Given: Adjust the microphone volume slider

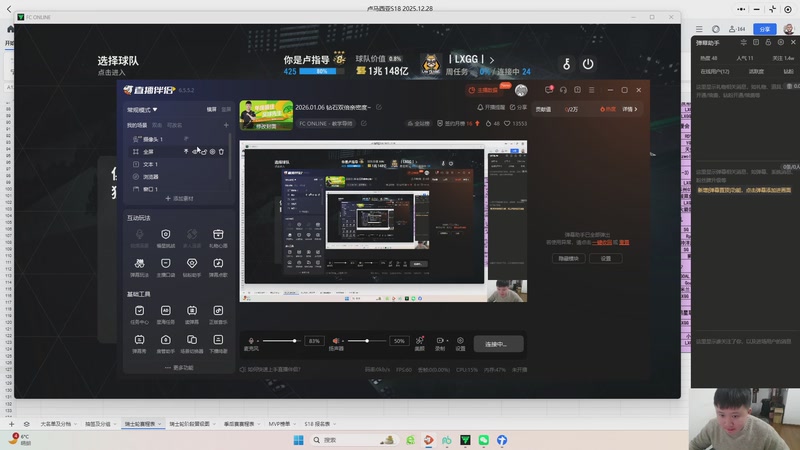Looking at the screenshot, I should [280, 340].
